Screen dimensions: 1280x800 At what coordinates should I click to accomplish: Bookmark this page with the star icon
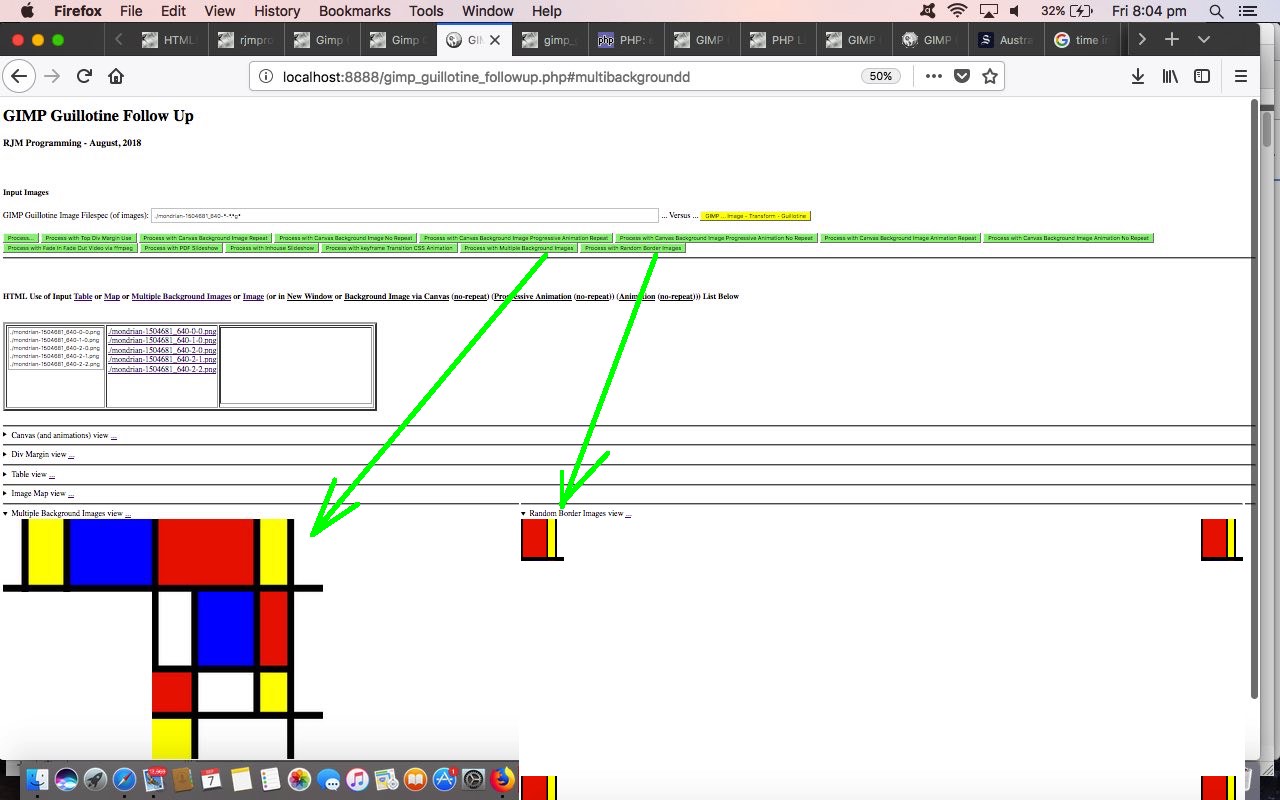(x=990, y=76)
